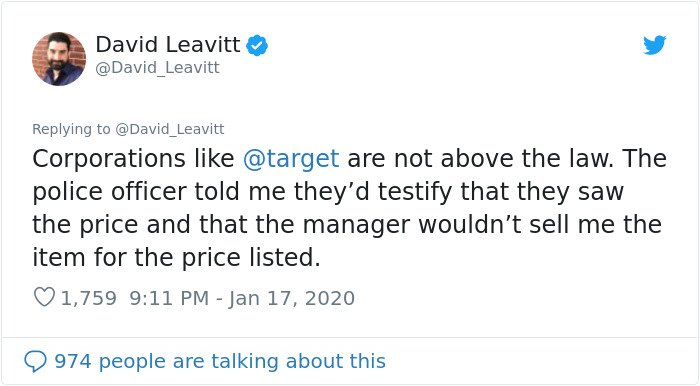This screenshot has height=386, width=700.
Task: Click the @David_Leavitt handle under the name
Action: tap(158, 68)
